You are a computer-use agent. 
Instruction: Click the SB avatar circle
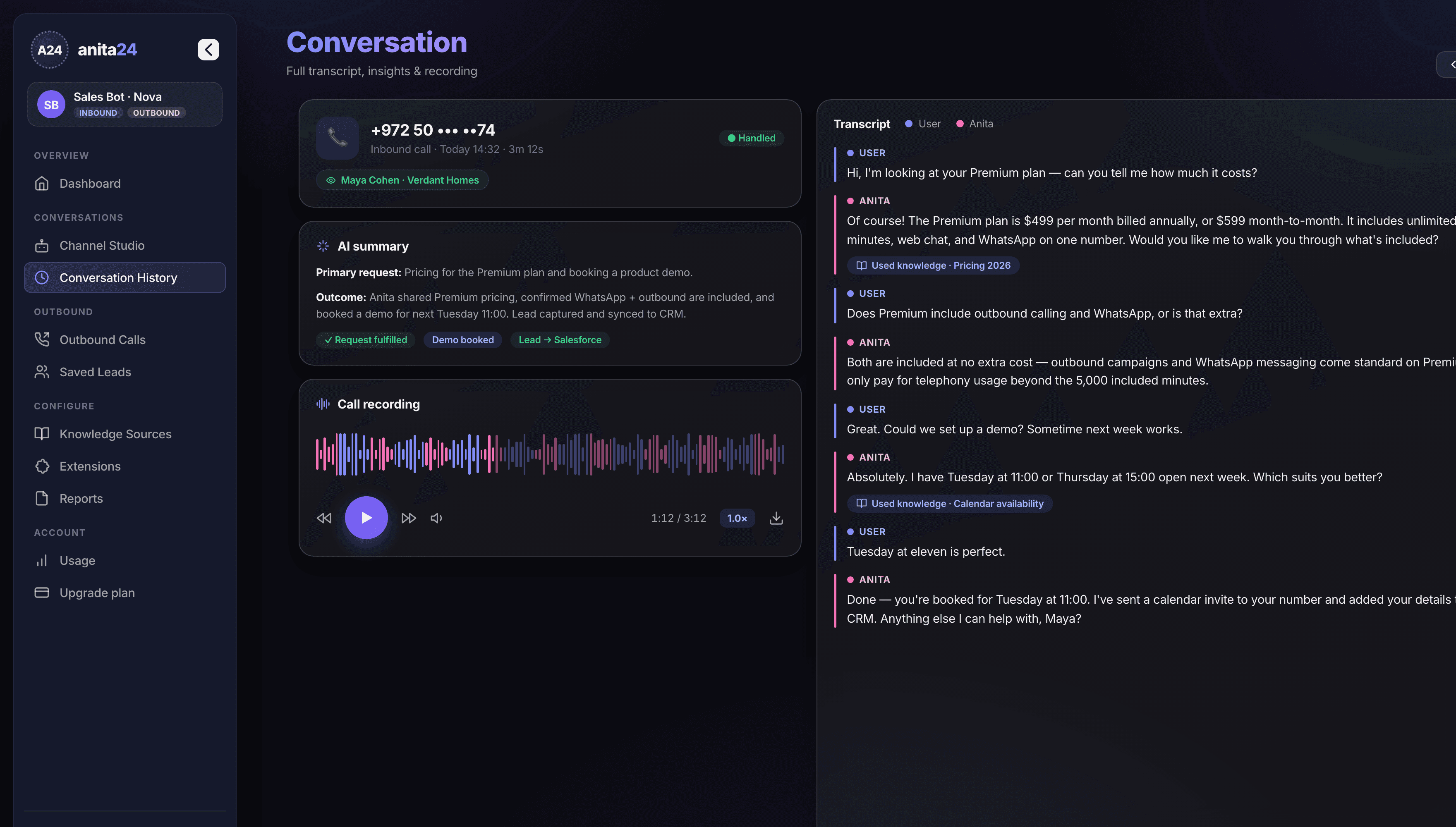51,105
